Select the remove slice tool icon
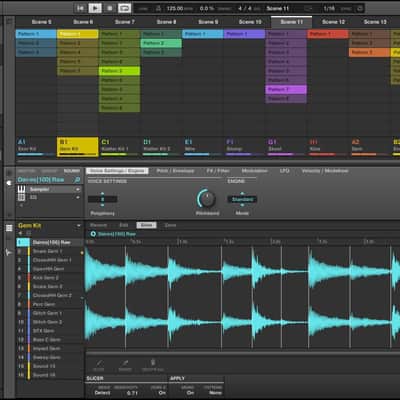Screen dimensions: 400x400 [125, 364]
